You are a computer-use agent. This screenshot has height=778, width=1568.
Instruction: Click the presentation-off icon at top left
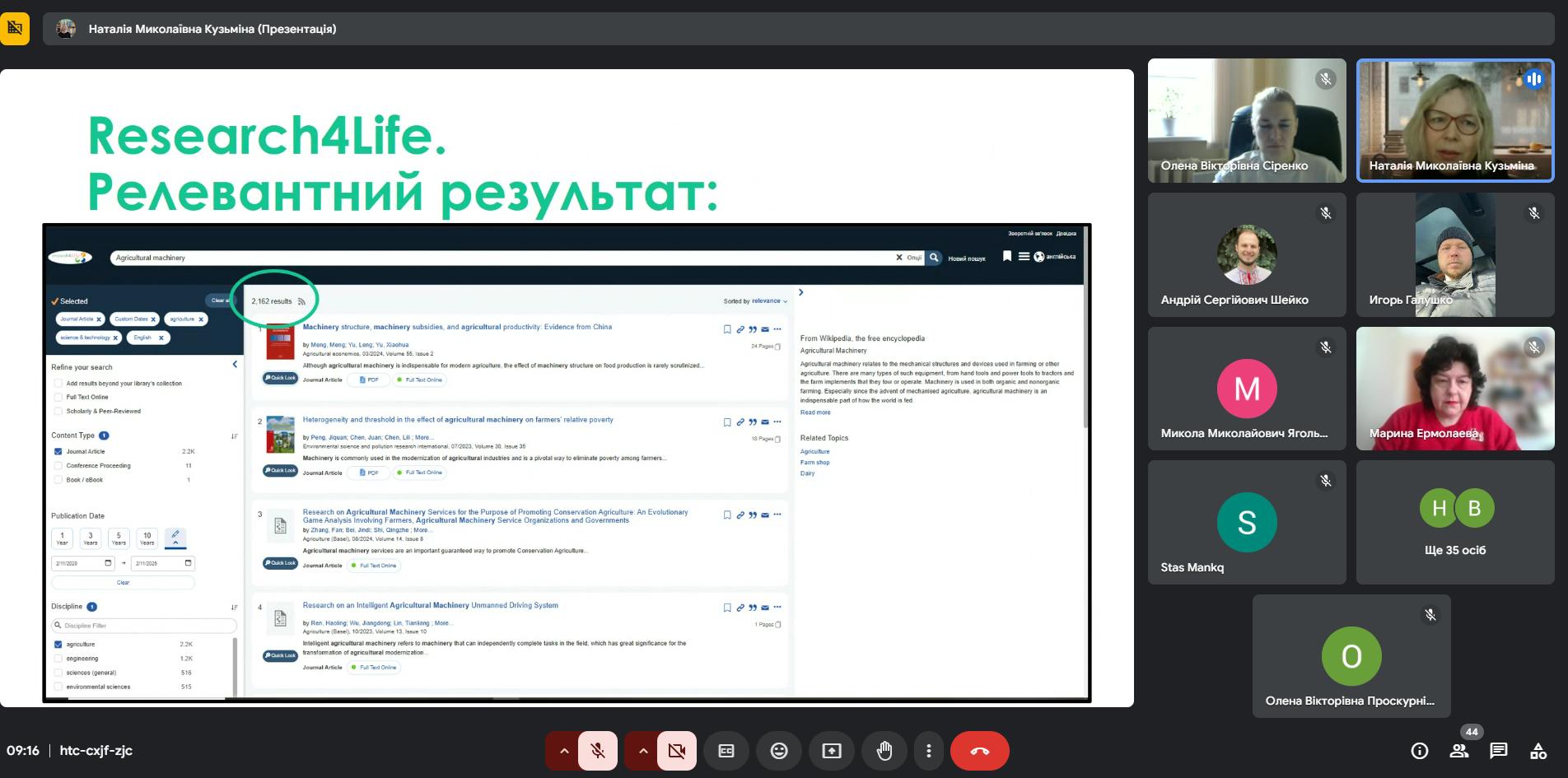tap(15, 29)
